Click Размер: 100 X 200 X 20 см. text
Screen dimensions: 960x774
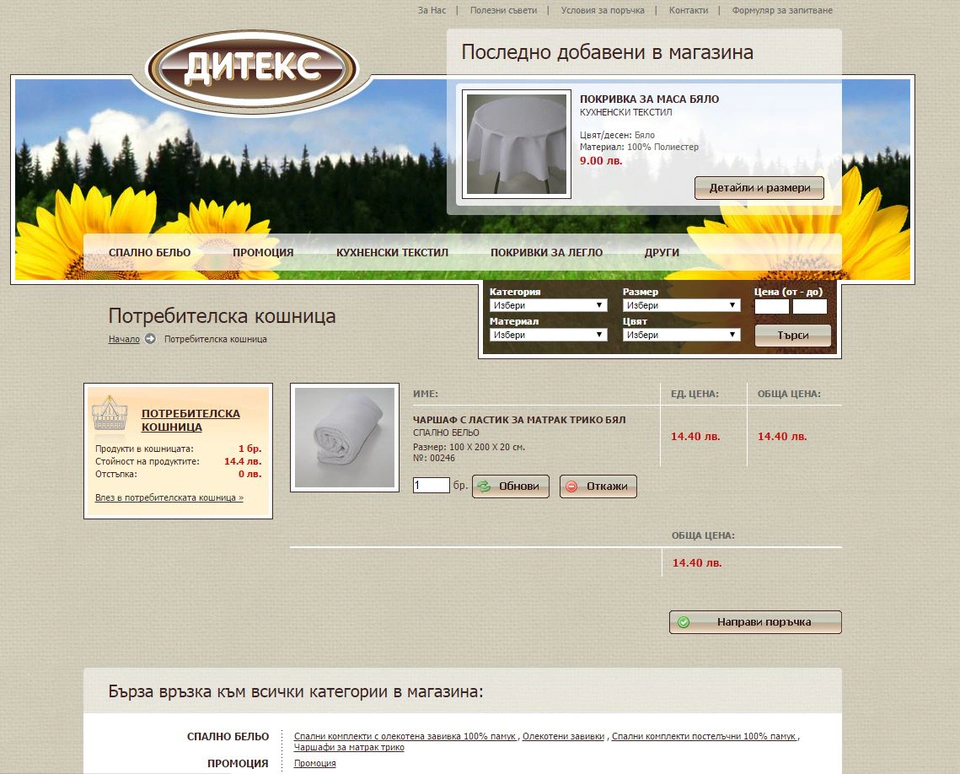pyautogui.click(x=469, y=447)
